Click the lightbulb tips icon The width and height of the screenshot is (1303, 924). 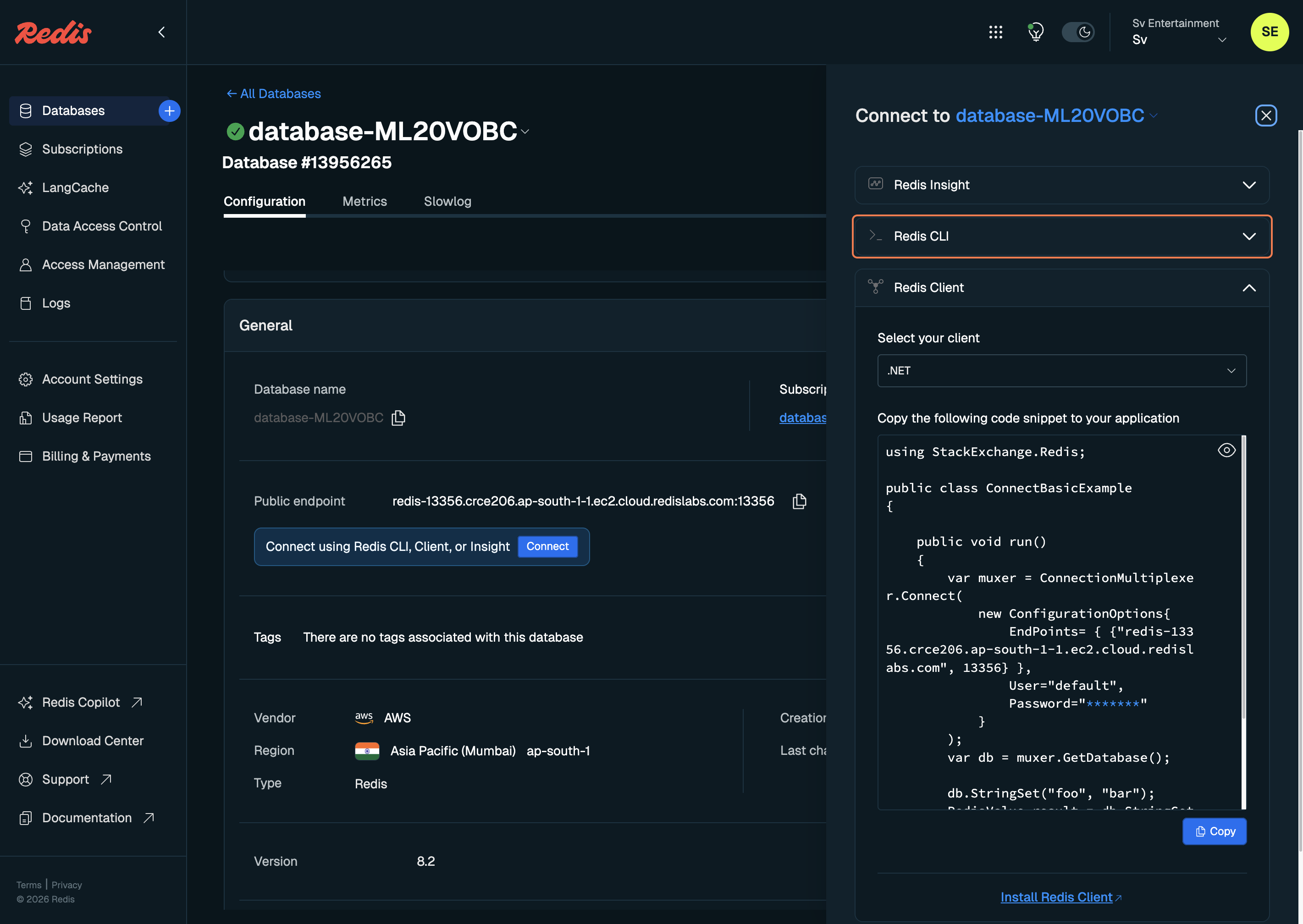[x=1036, y=32]
